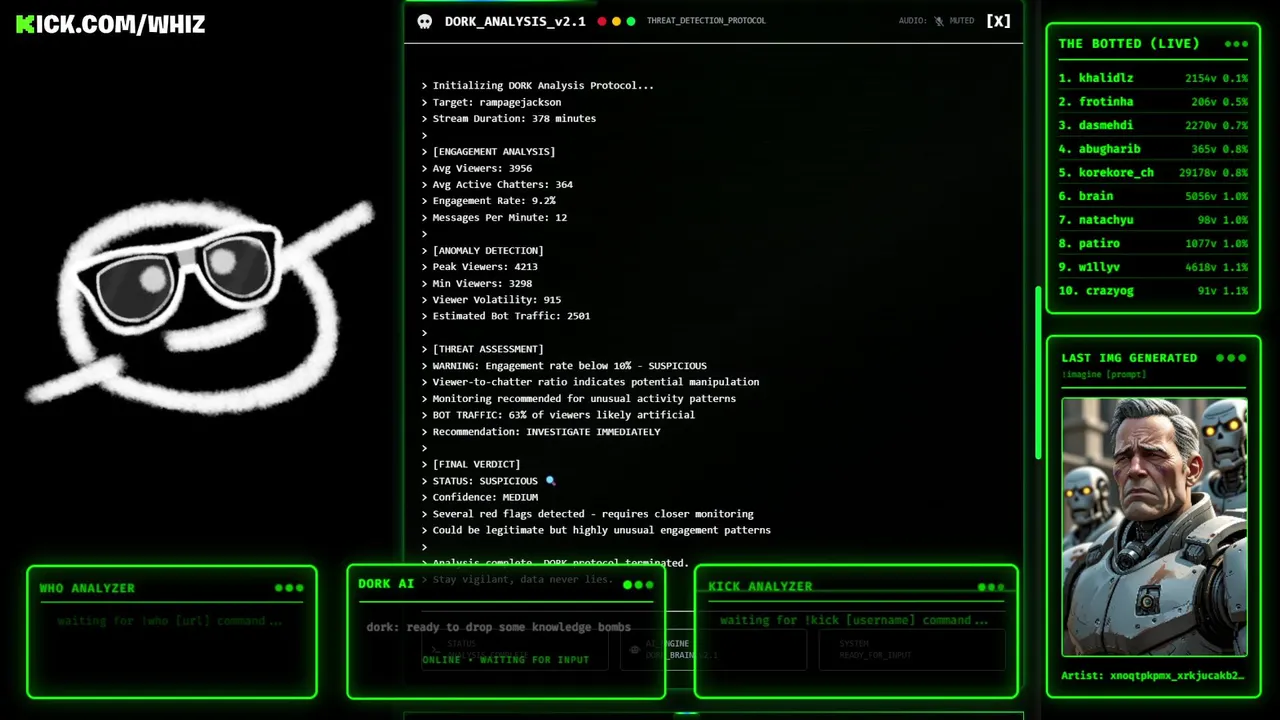Open three-dot menu on Who Analyzer panel
The height and width of the screenshot is (720, 1280).
click(x=289, y=588)
